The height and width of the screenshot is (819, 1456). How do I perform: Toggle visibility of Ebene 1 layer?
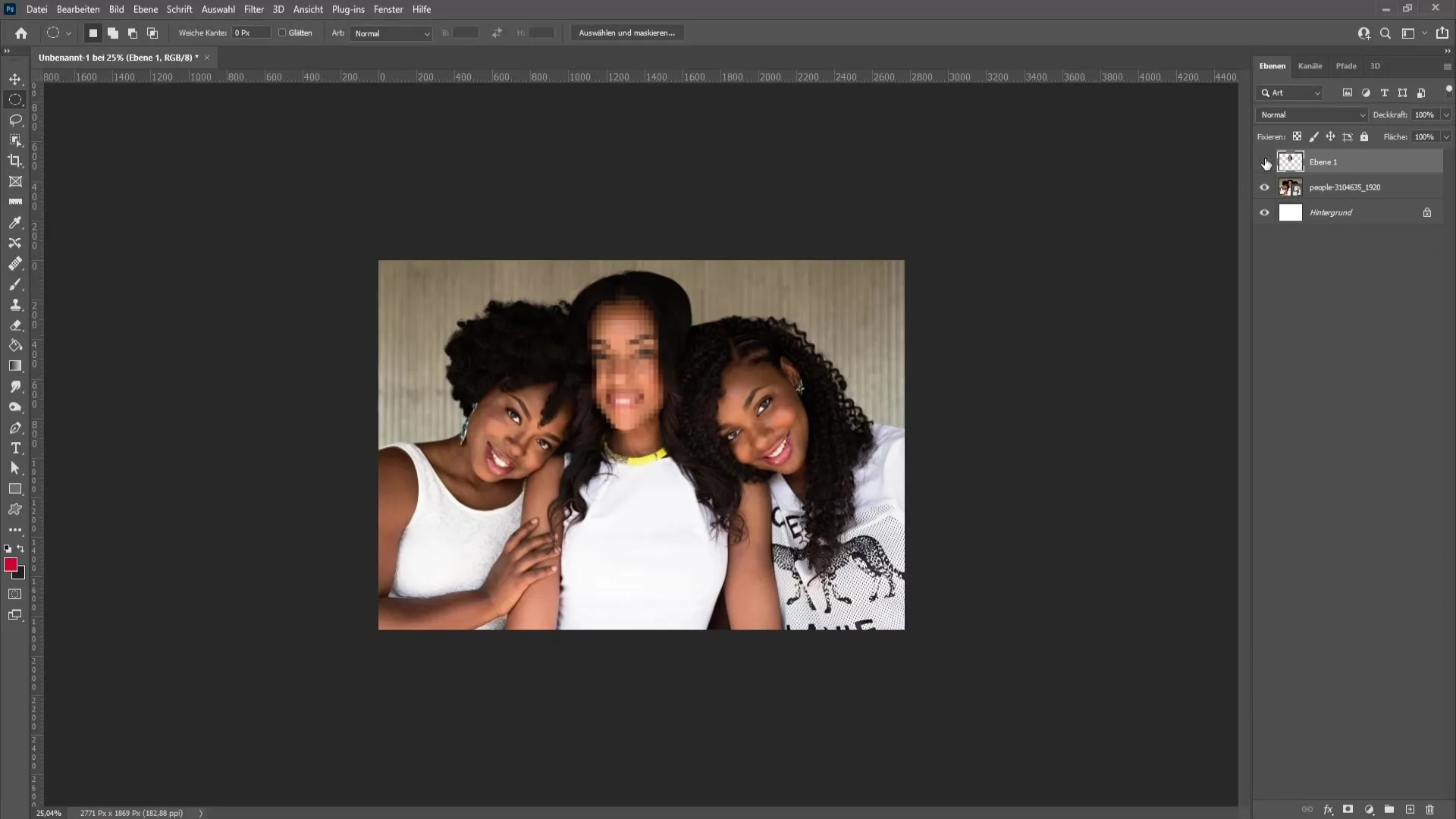(x=1265, y=162)
